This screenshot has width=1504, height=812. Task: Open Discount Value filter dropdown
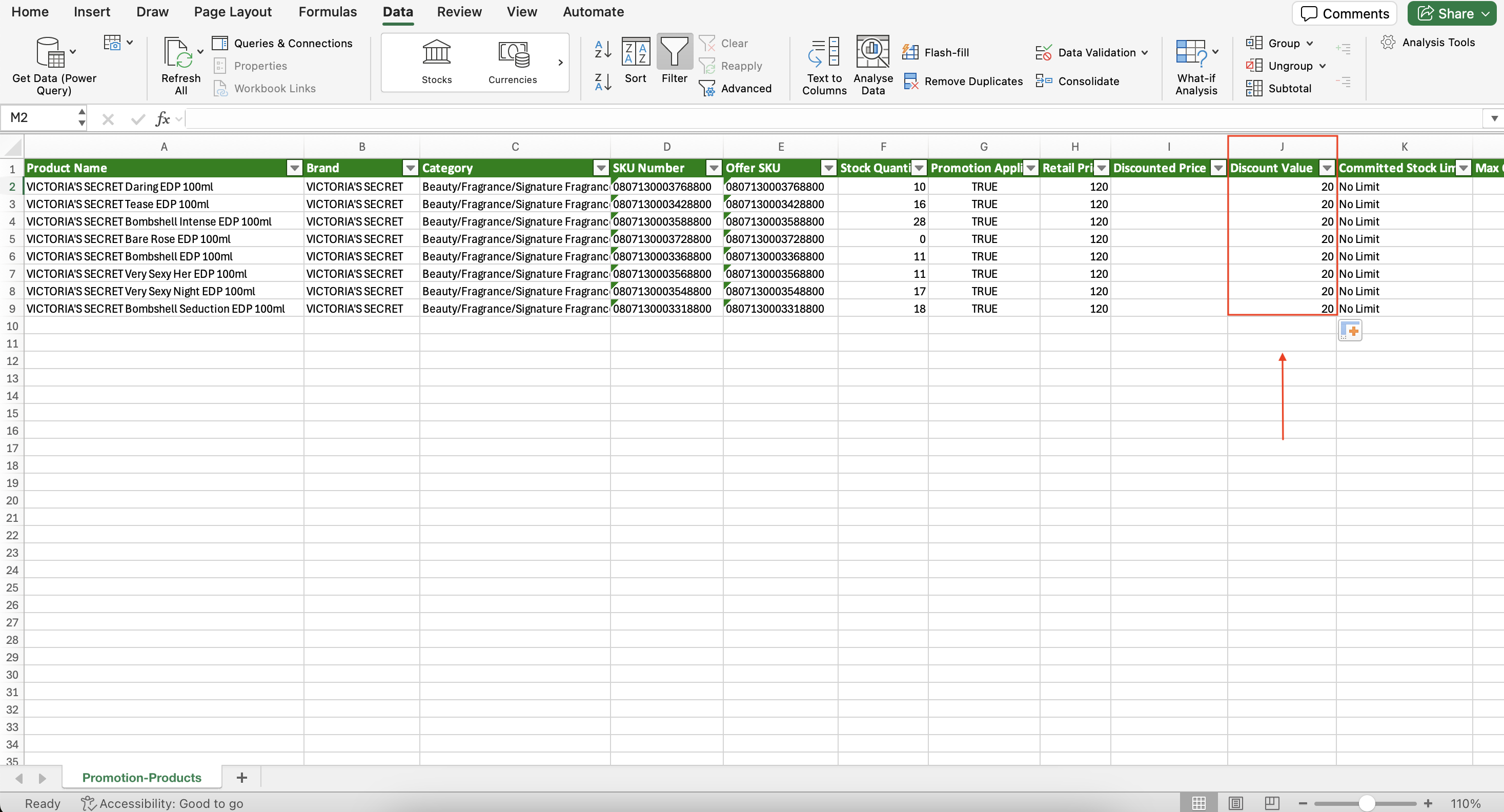point(1327,168)
